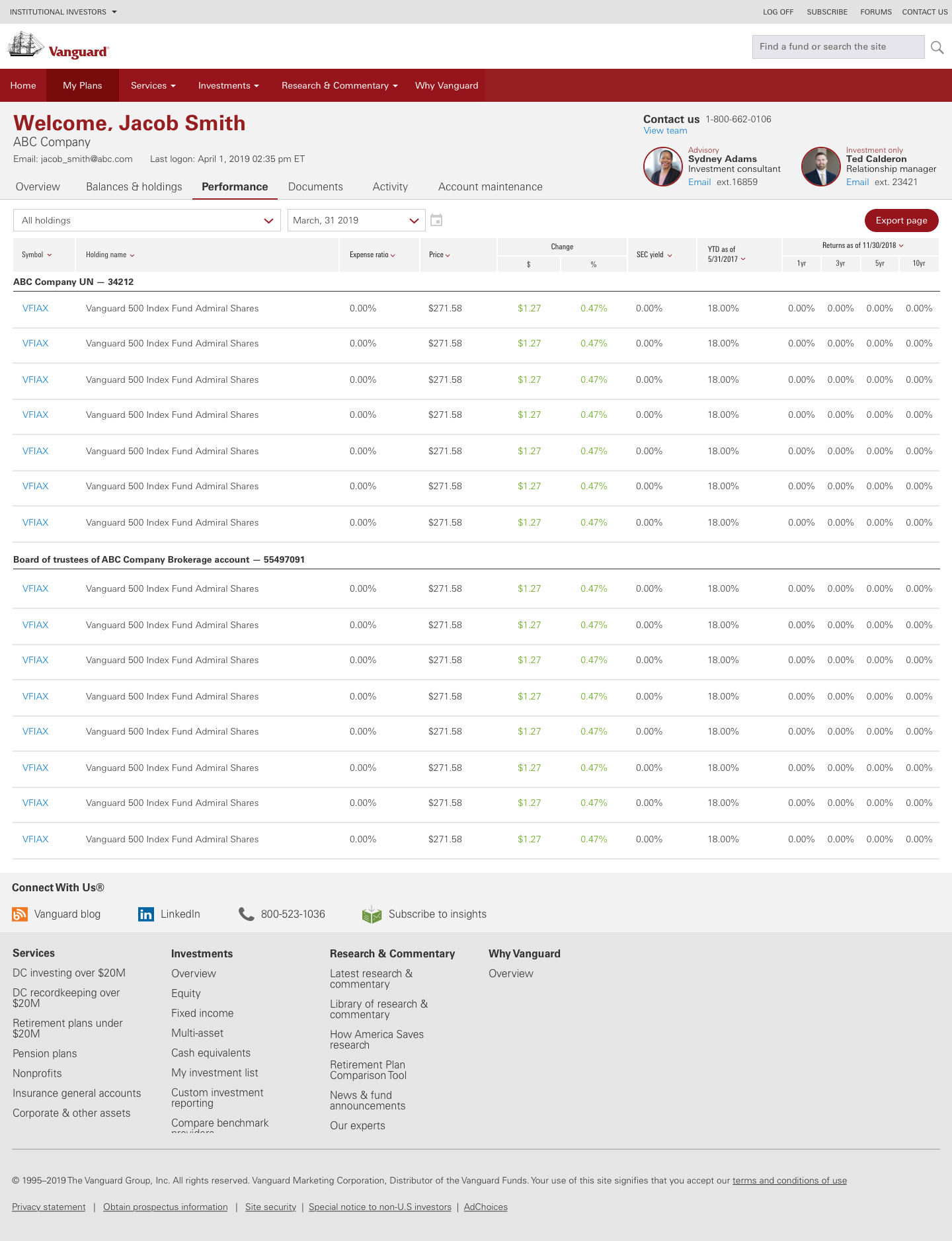Click the Log Off link
Viewport: 952px width, 1241px height.
point(778,12)
